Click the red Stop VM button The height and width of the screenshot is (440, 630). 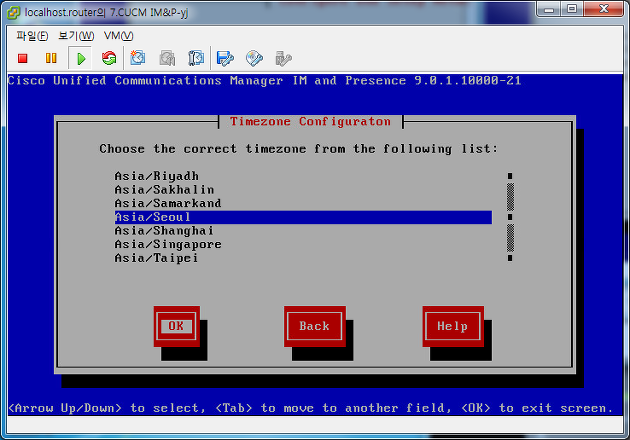(x=22, y=59)
